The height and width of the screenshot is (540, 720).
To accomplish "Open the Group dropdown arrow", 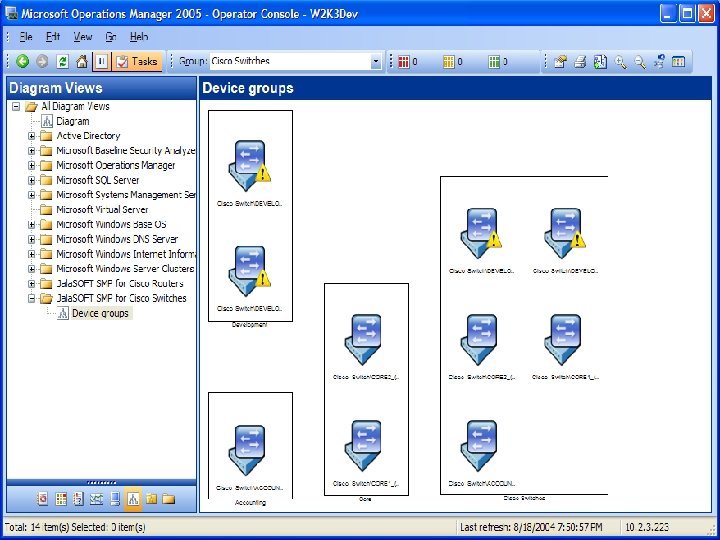I will click(376, 62).
